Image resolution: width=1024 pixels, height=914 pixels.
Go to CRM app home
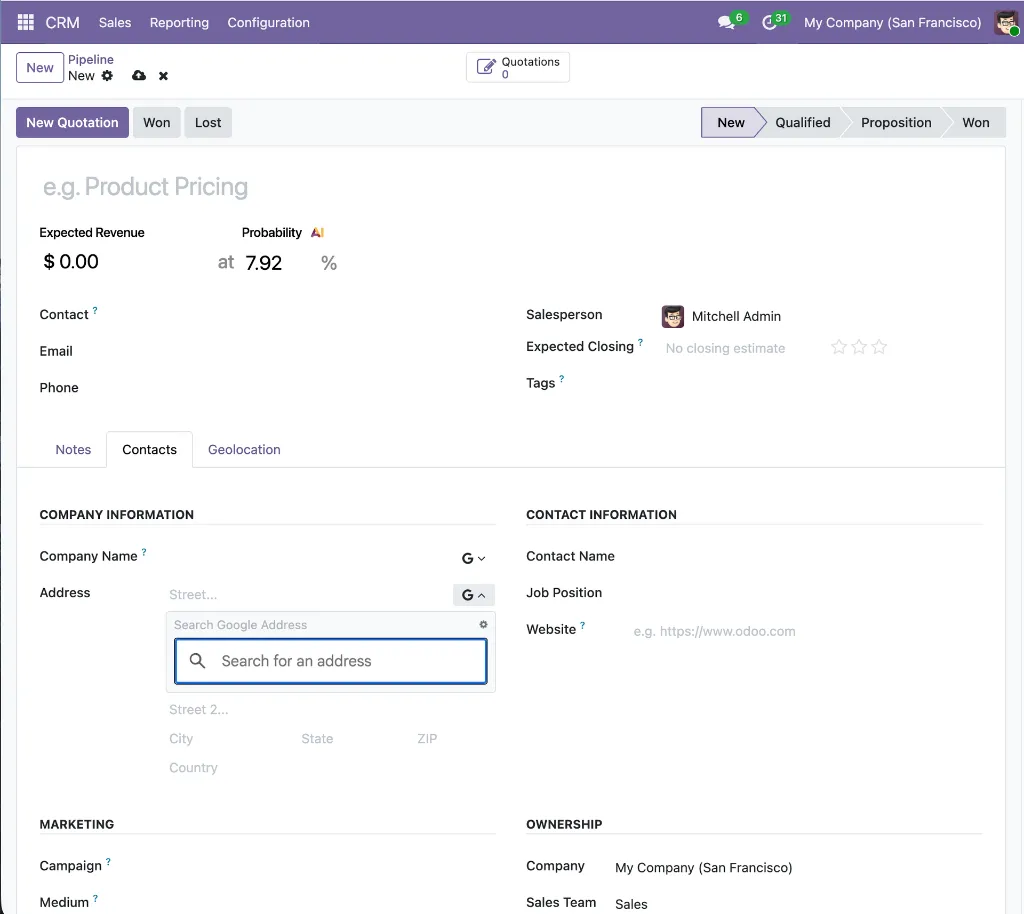tap(62, 22)
